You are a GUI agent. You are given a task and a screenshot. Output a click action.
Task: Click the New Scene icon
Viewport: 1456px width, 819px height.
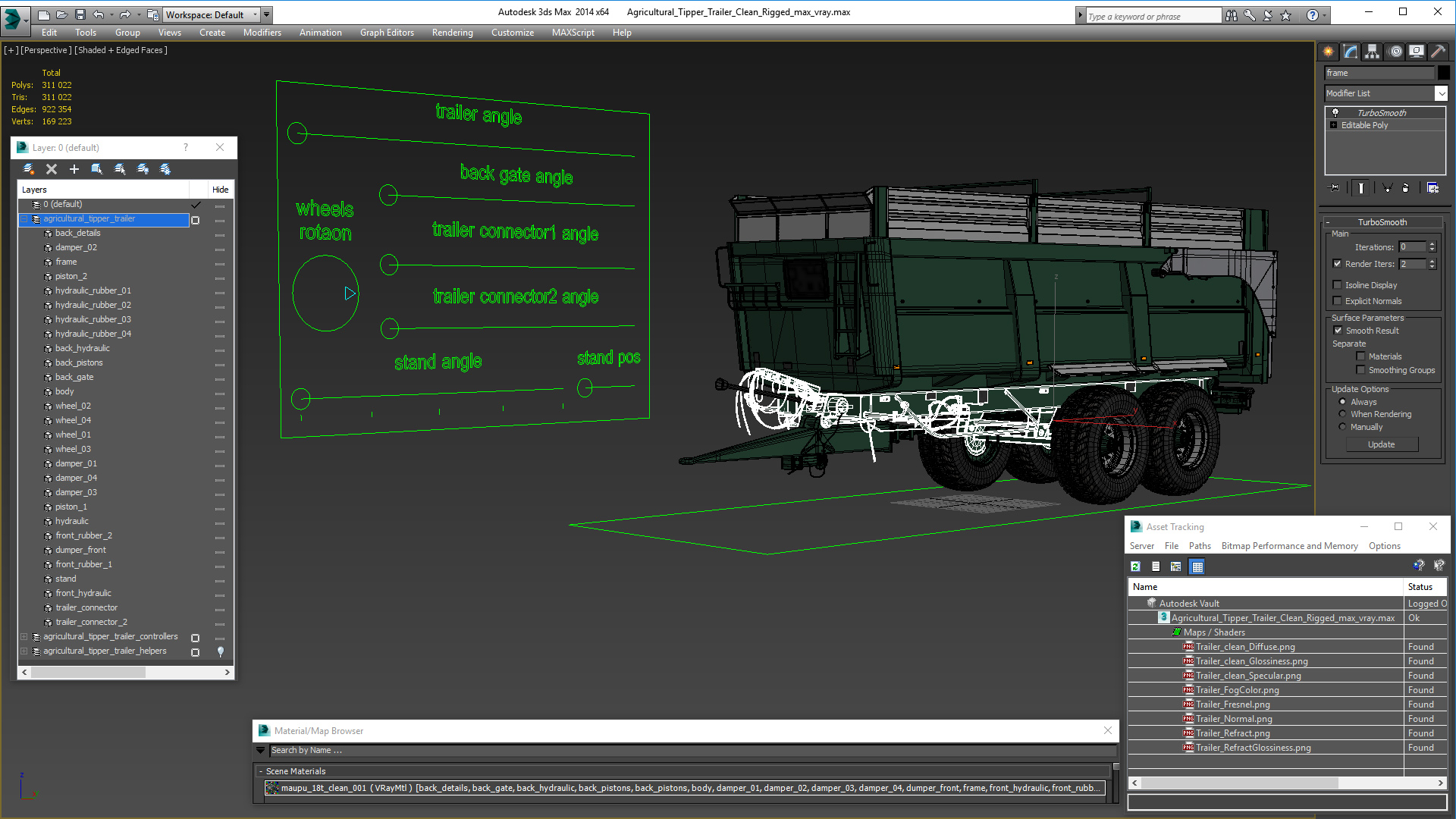(x=43, y=14)
